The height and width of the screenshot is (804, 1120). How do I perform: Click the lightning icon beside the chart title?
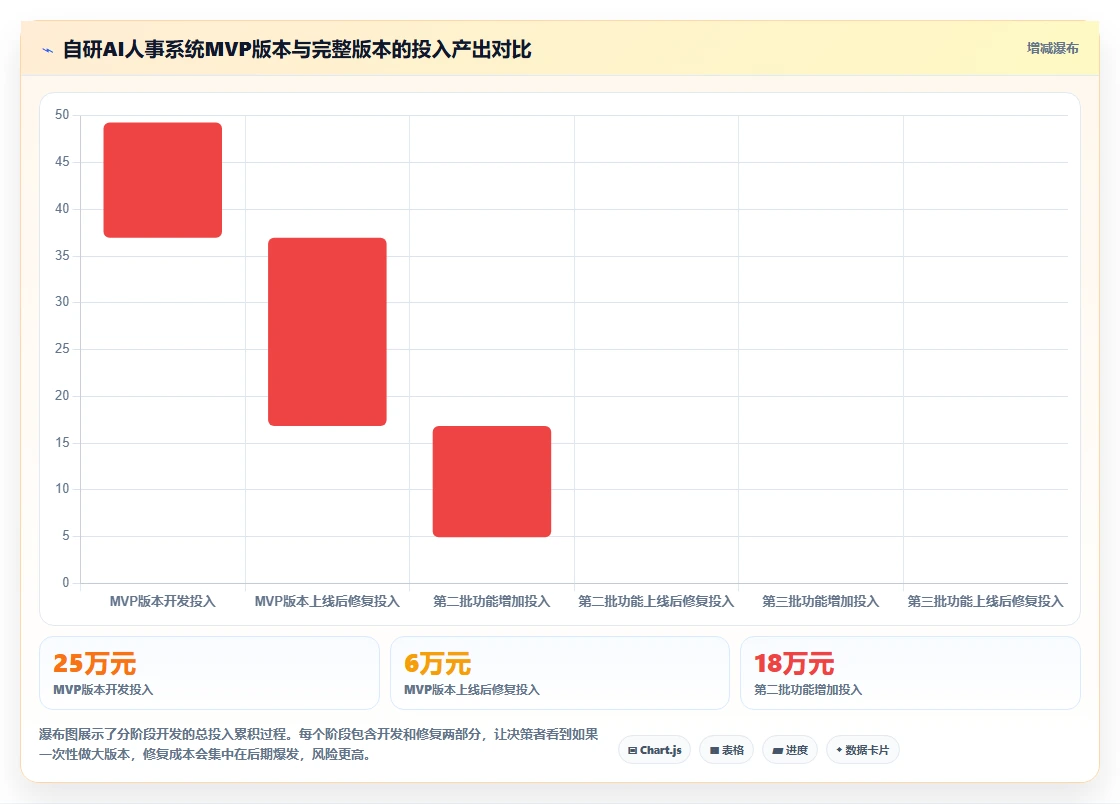48,50
